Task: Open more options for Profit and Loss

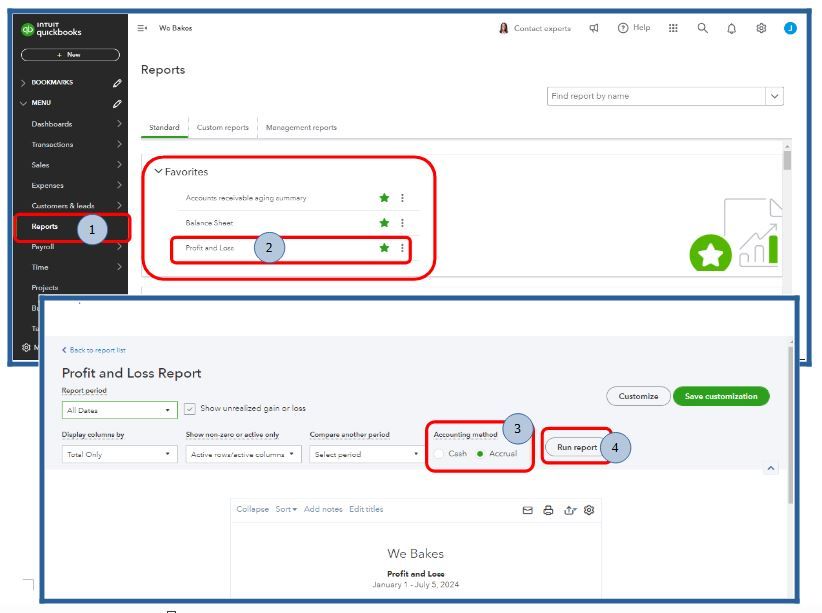Action: pos(402,248)
